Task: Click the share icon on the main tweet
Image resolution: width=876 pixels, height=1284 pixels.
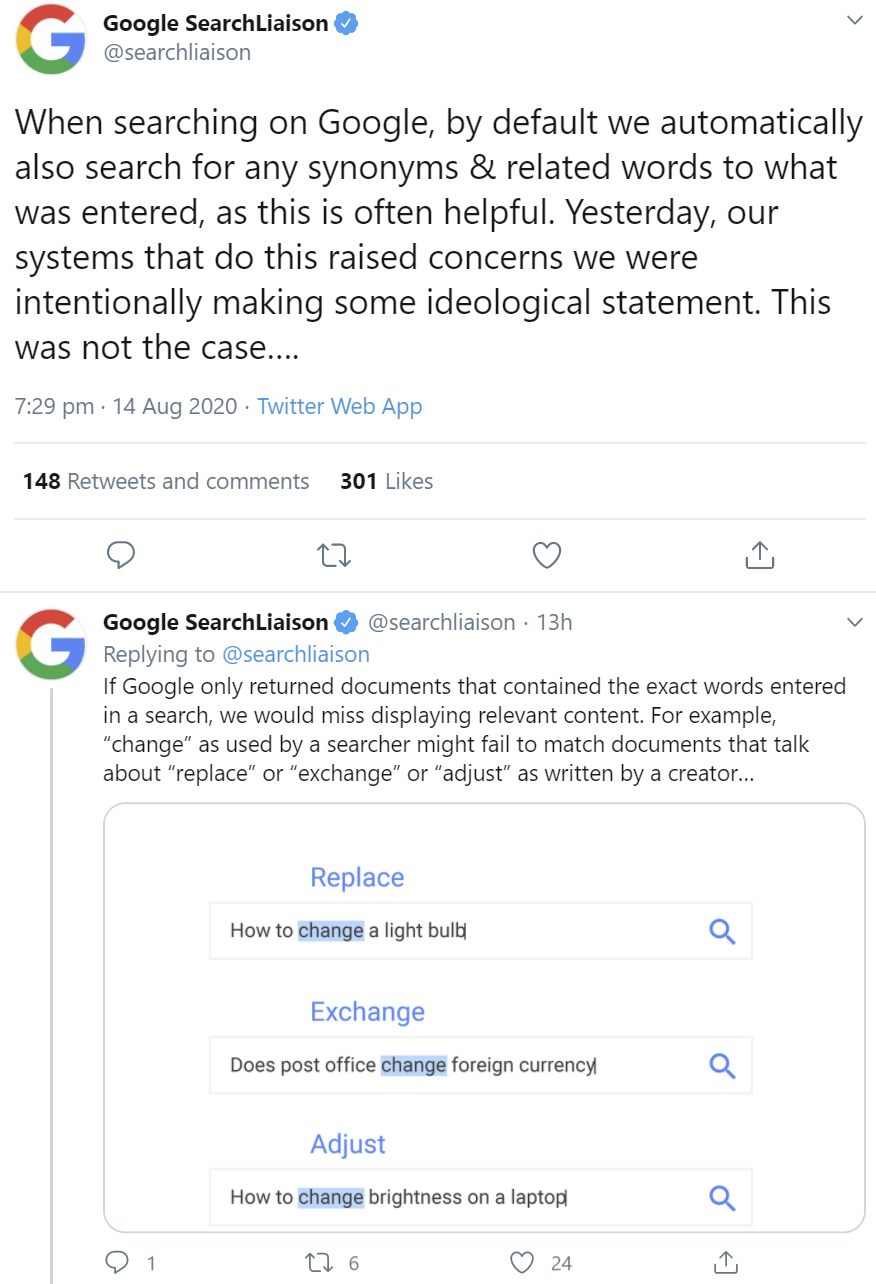Action: [x=759, y=554]
